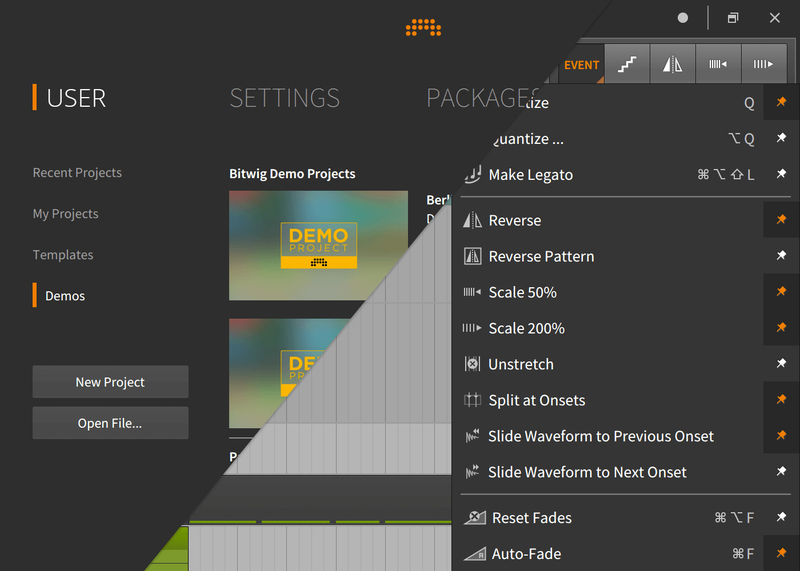Choose Slide Waveform to Next Onset
800x571 pixels.
587,472
